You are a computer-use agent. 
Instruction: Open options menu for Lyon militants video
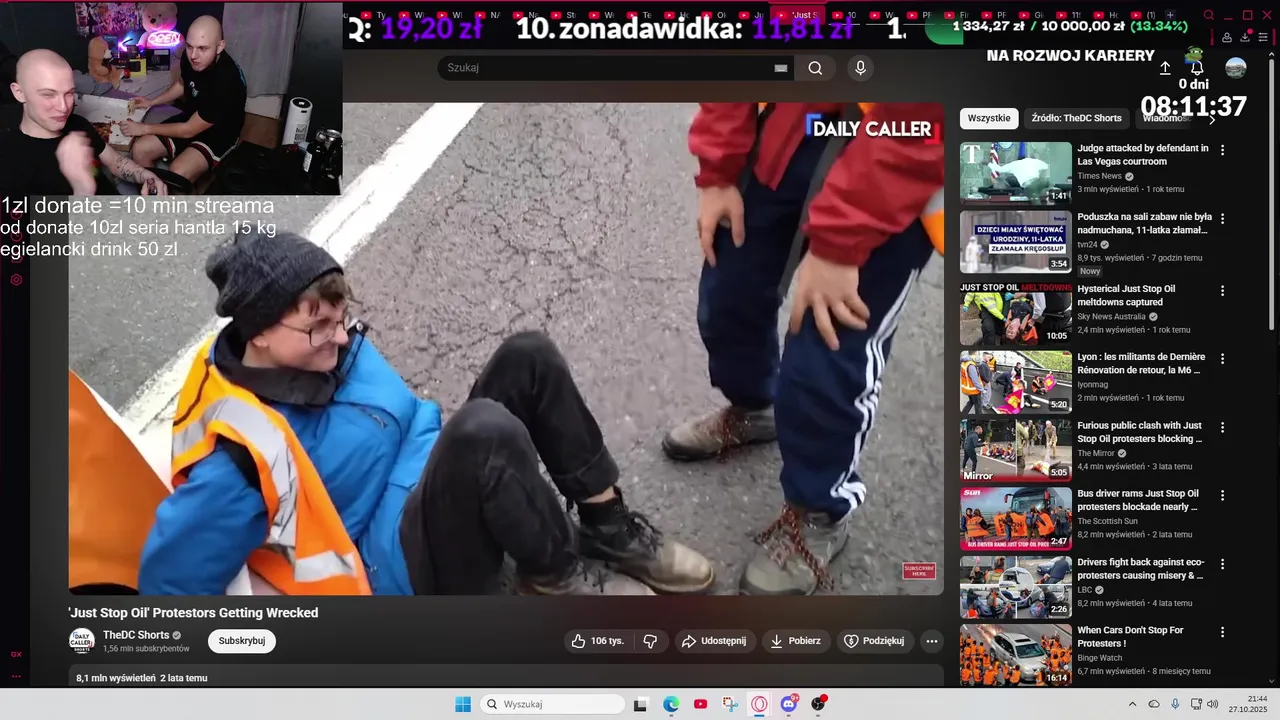pos(1222,359)
